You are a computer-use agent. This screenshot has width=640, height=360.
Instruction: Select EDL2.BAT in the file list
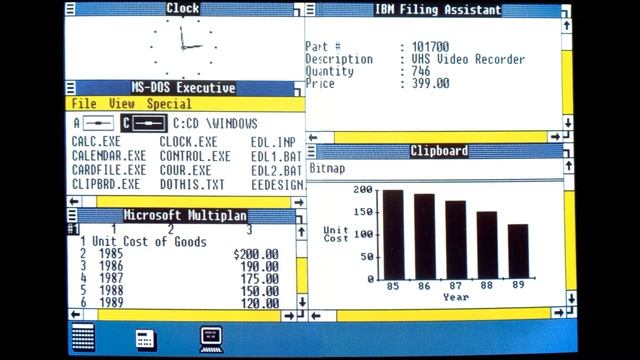click(276, 171)
